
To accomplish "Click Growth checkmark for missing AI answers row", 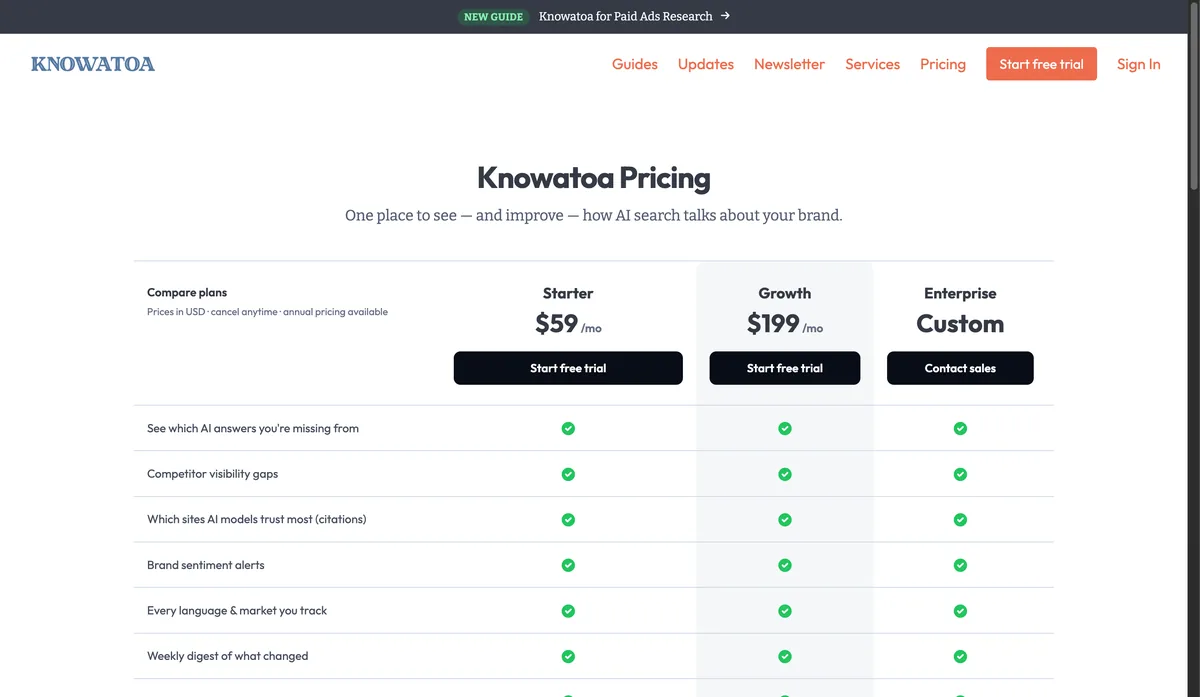I will (x=785, y=428).
